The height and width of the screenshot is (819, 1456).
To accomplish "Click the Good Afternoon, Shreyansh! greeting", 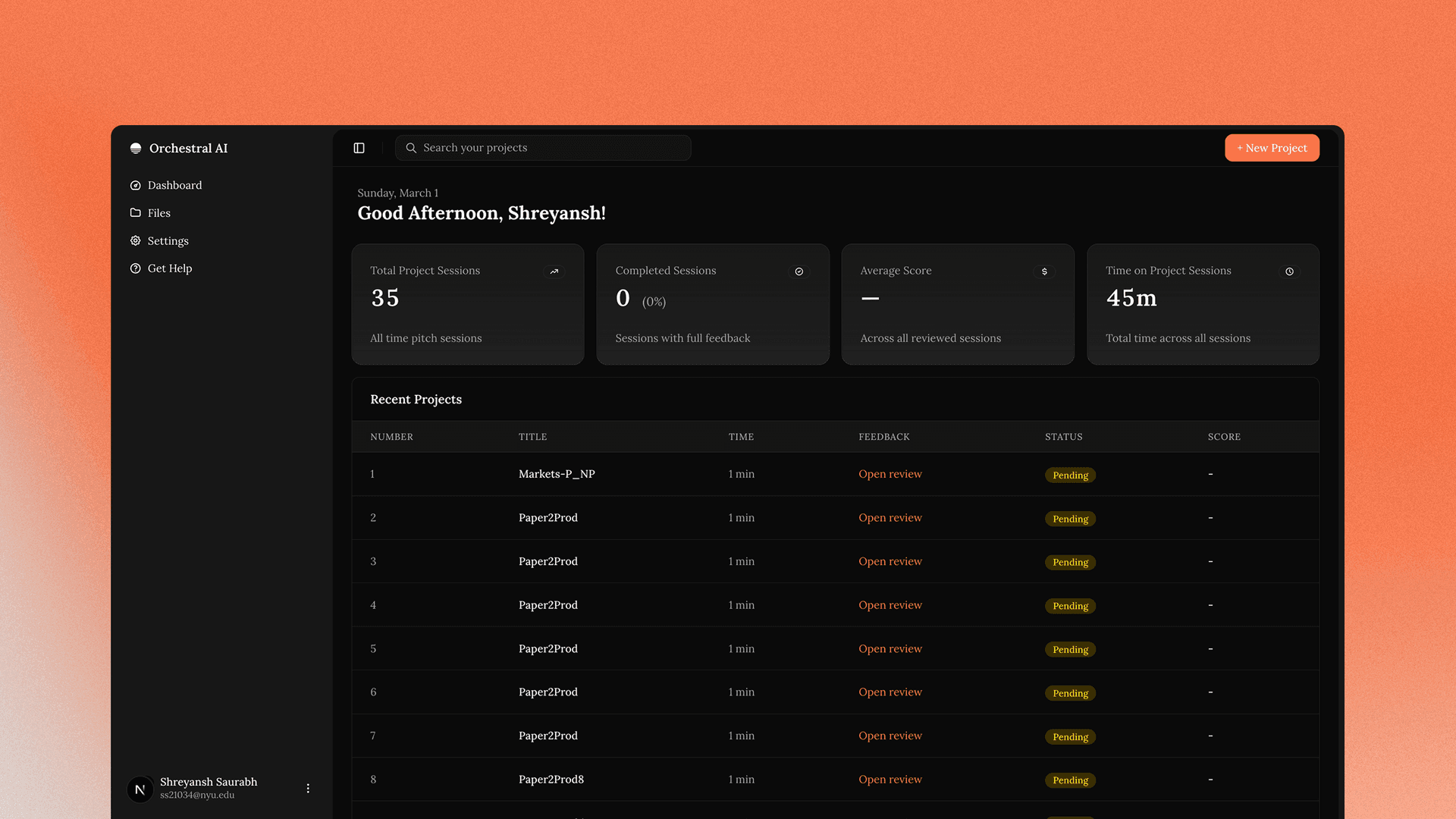I will point(482,214).
